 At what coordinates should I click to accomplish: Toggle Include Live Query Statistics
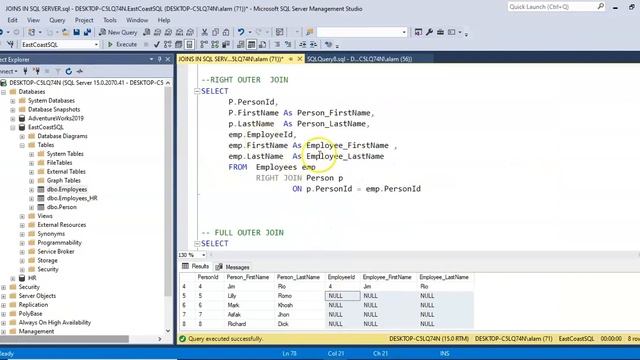click(215, 44)
